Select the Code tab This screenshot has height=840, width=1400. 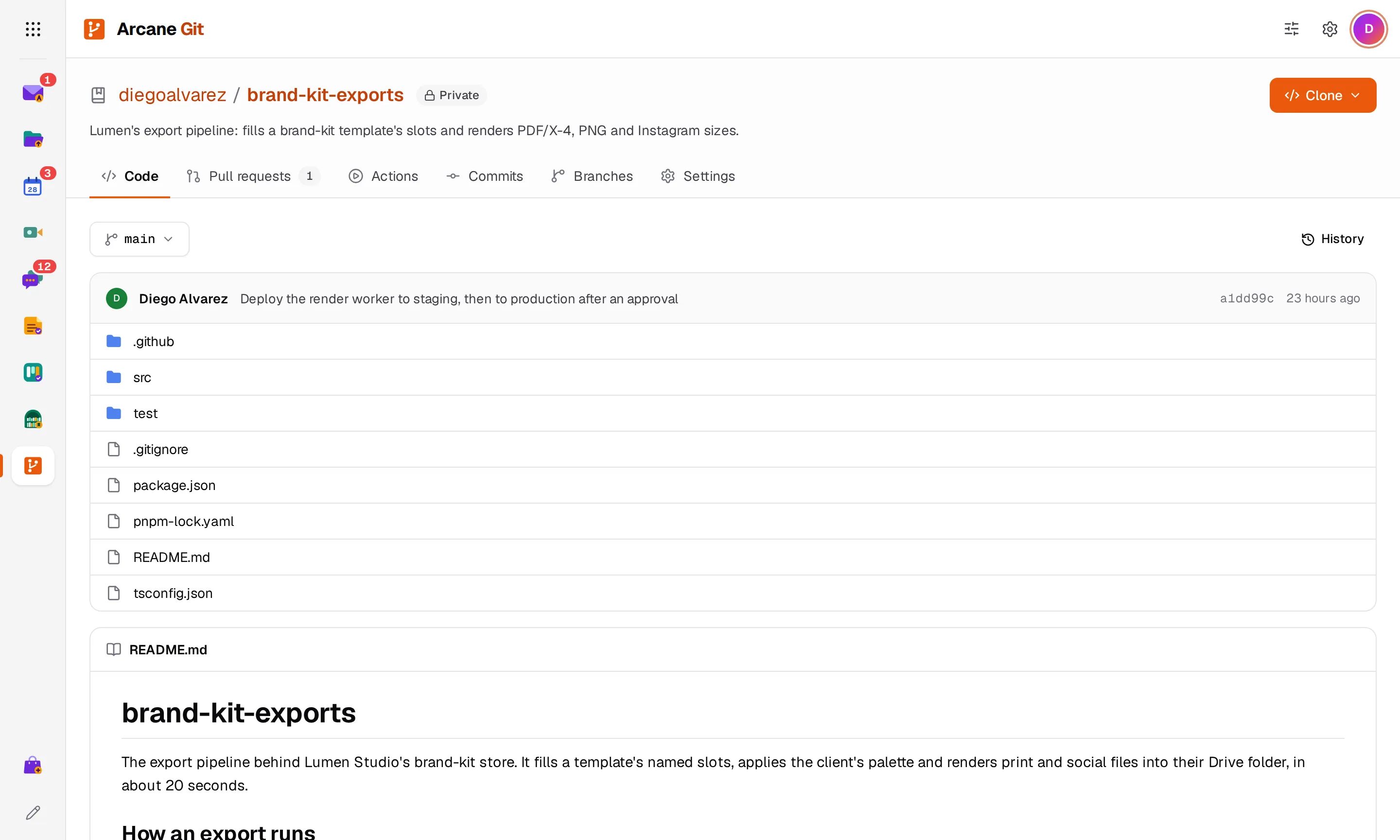(x=130, y=176)
